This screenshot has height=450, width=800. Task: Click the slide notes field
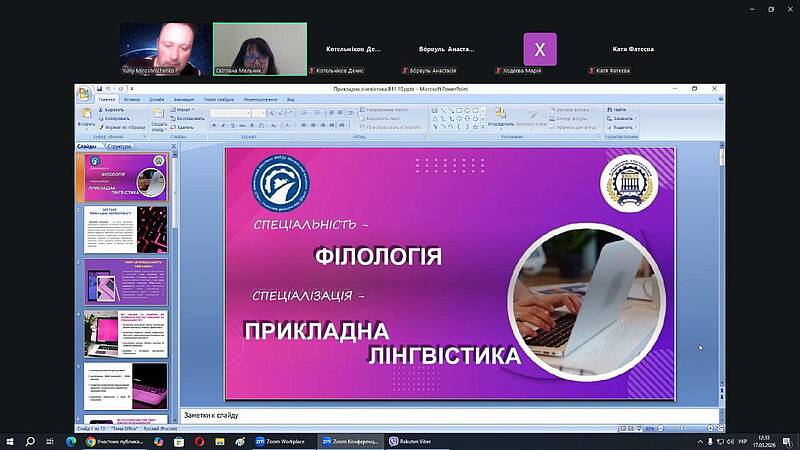coord(448,415)
